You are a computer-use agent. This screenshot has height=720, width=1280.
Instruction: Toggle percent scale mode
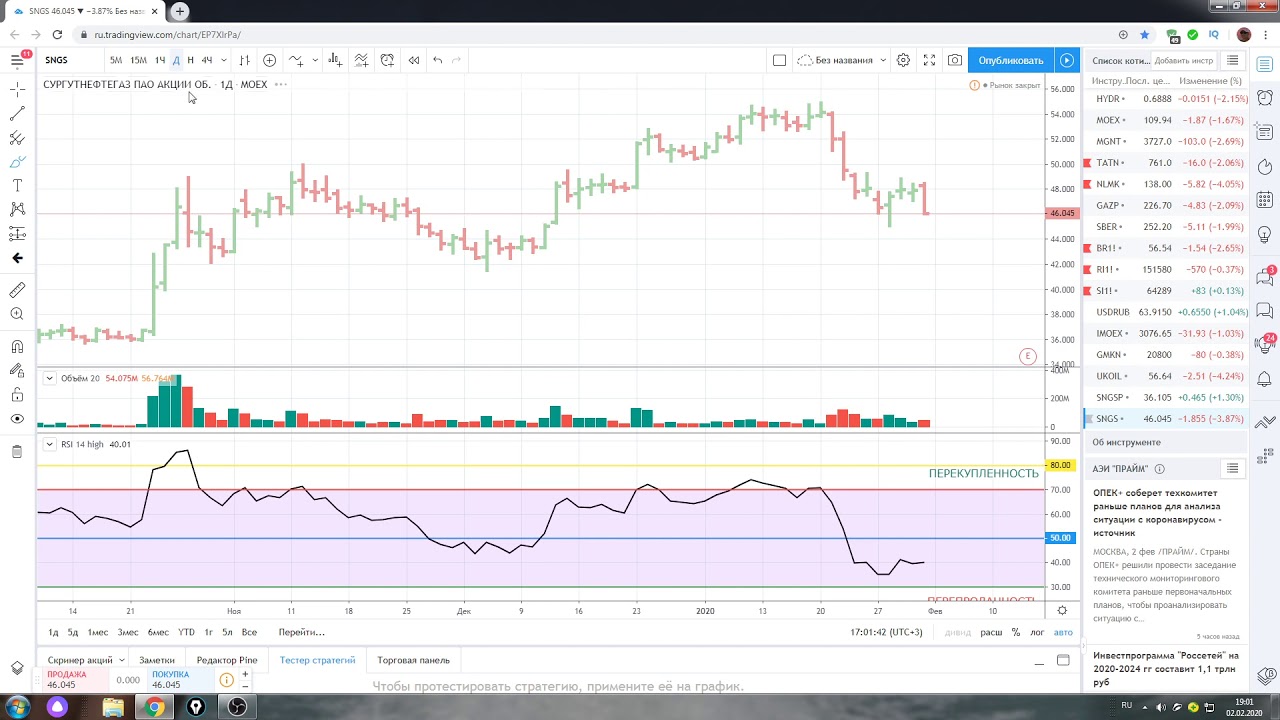[1016, 632]
